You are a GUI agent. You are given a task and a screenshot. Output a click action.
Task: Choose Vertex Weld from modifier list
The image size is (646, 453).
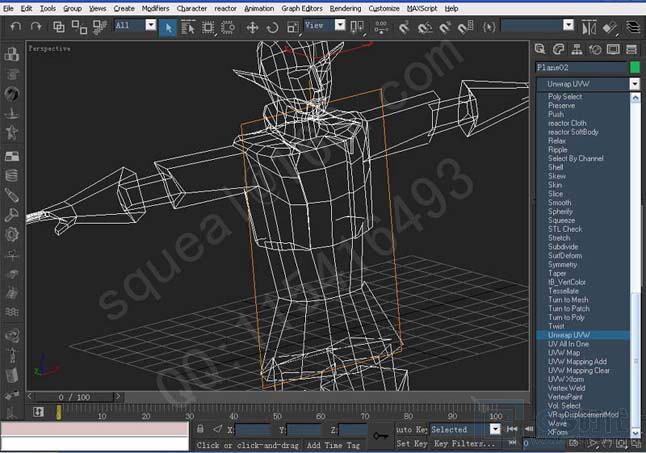coord(566,388)
